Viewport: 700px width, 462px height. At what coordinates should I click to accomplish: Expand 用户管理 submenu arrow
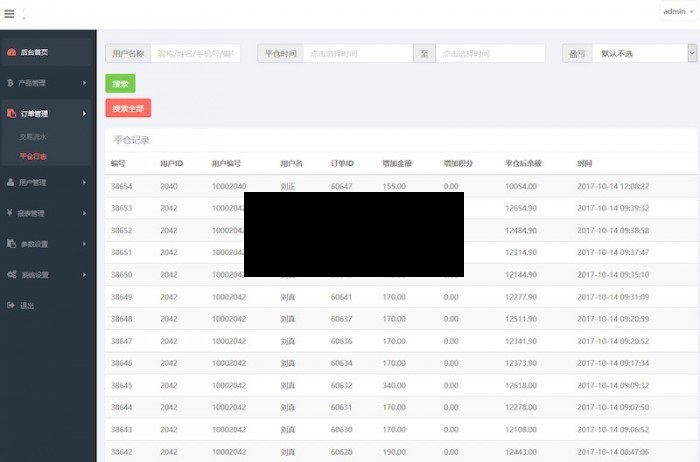click(84, 183)
